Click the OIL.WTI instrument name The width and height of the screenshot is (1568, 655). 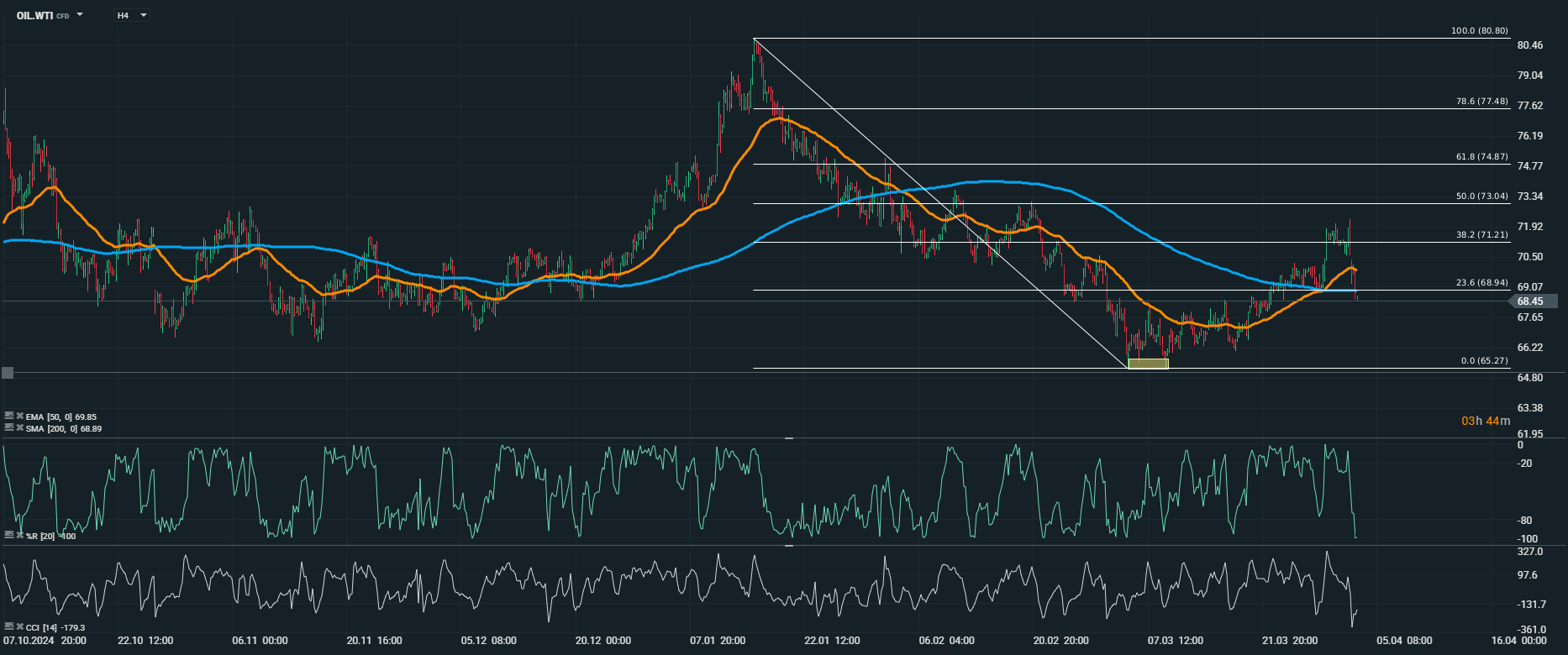pyautogui.click(x=35, y=15)
